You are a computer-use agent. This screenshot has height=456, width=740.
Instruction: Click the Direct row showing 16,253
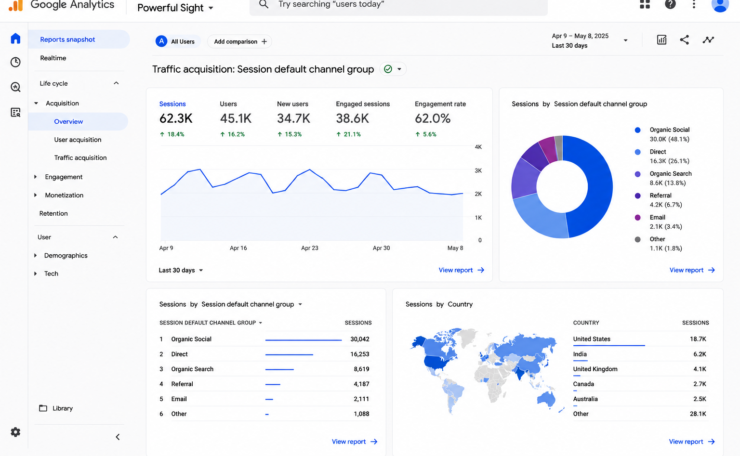pos(265,354)
